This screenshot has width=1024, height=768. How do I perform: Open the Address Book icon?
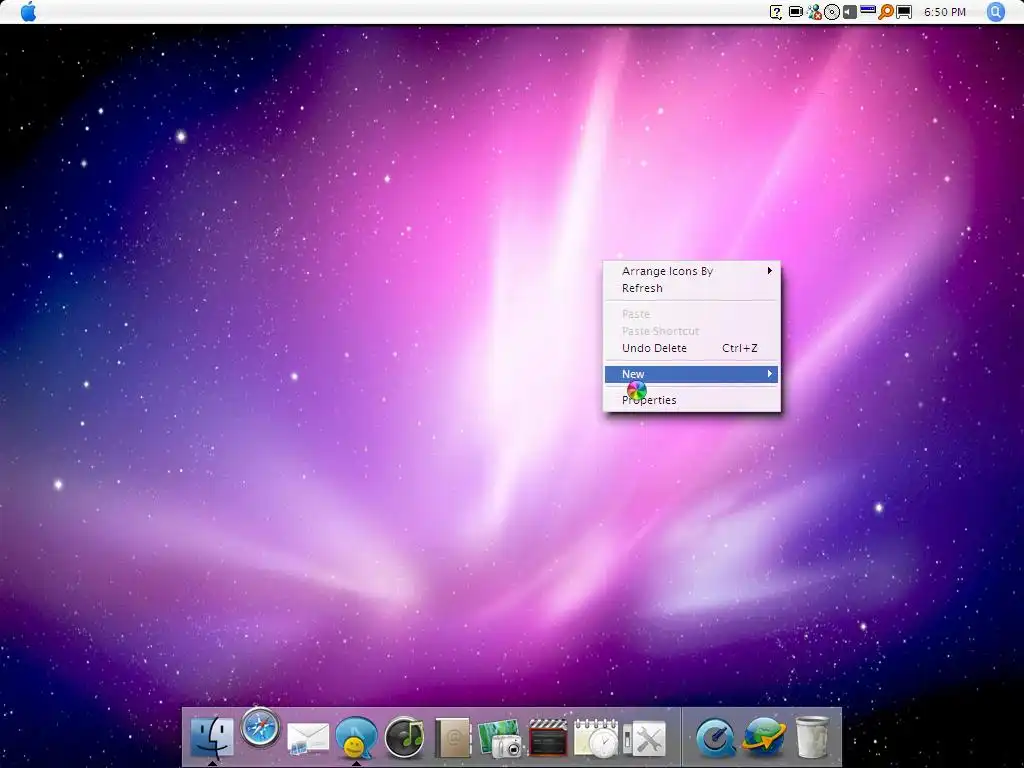click(x=452, y=737)
